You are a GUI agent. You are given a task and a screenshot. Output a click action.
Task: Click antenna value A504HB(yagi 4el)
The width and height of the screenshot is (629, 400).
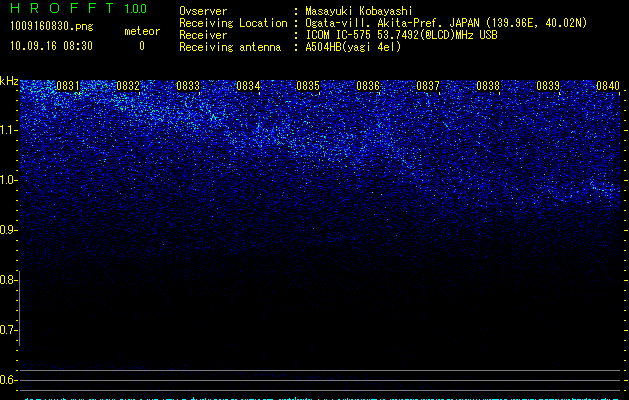[x=353, y=47]
